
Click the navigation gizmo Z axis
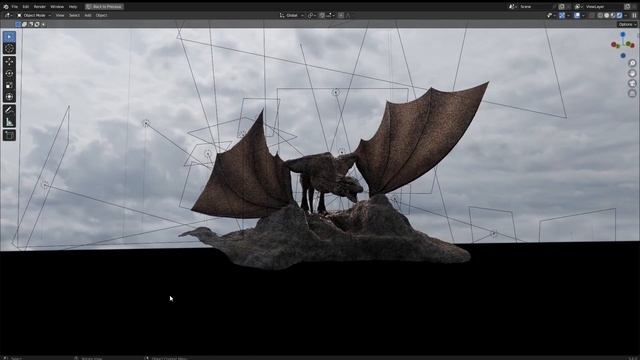[623, 35]
